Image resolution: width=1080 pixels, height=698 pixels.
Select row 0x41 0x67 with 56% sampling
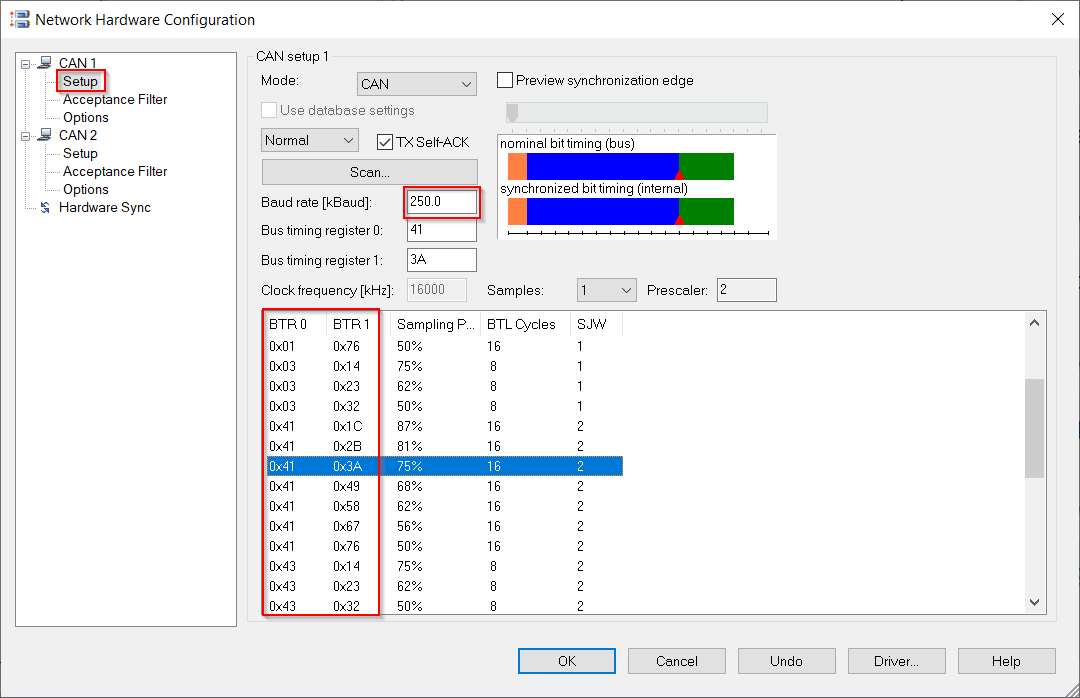[x=445, y=526]
